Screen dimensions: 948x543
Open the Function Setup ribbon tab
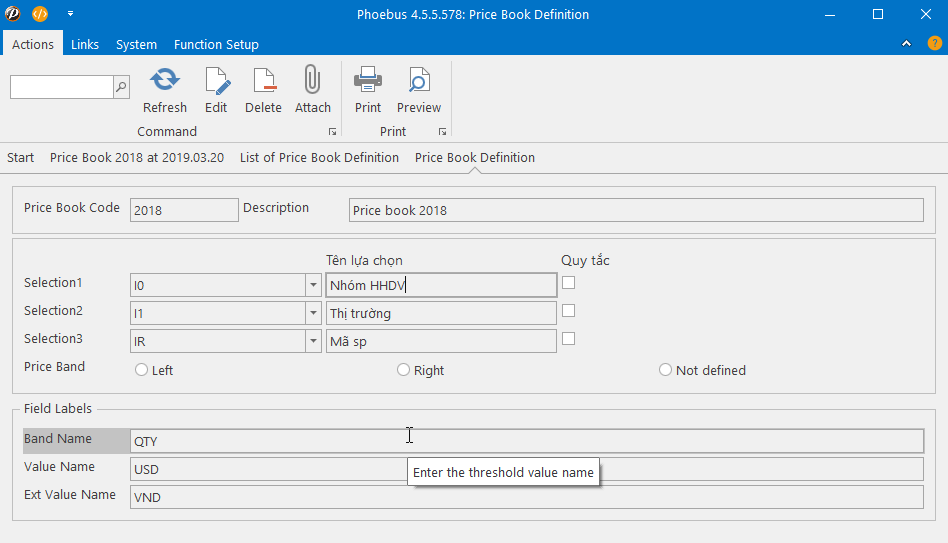click(216, 44)
